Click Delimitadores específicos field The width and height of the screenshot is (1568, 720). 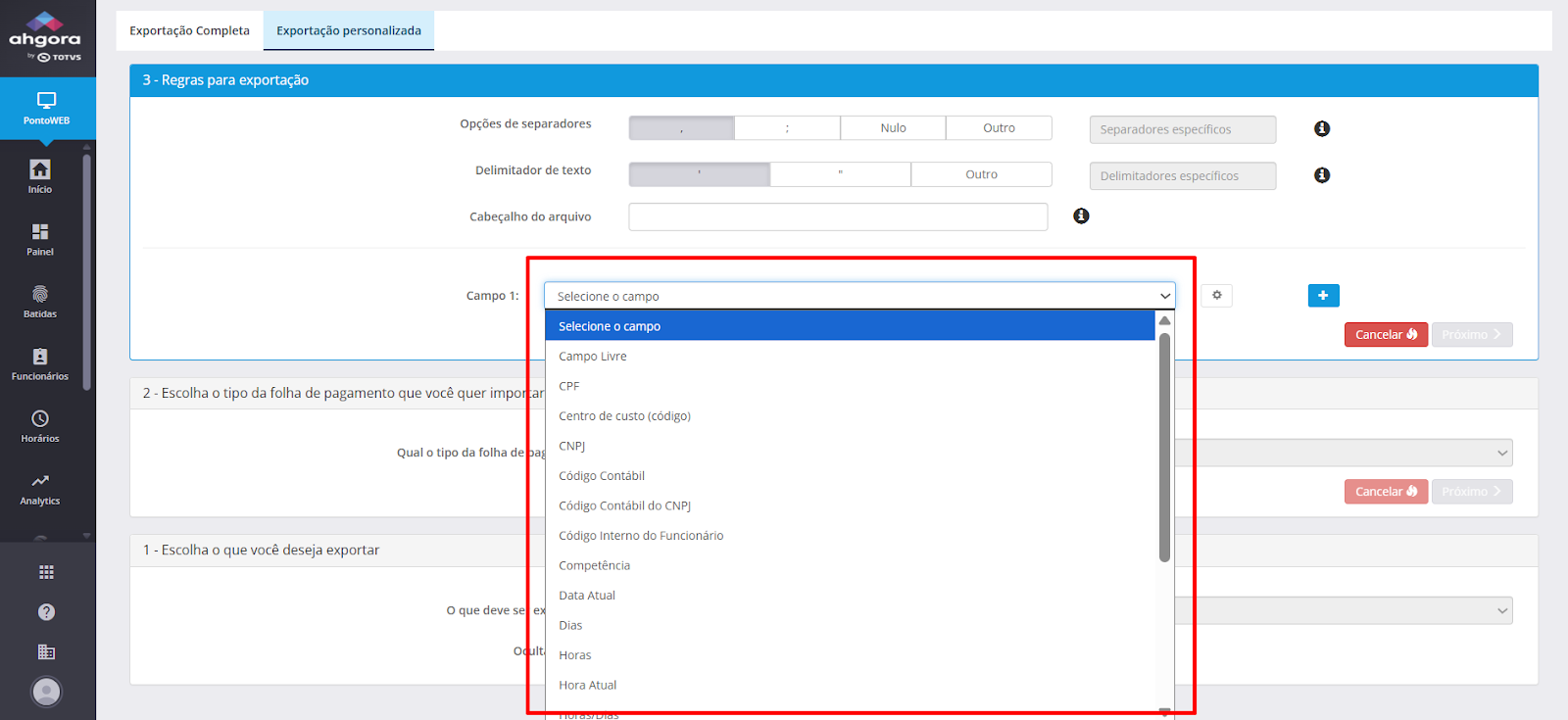coord(1183,175)
